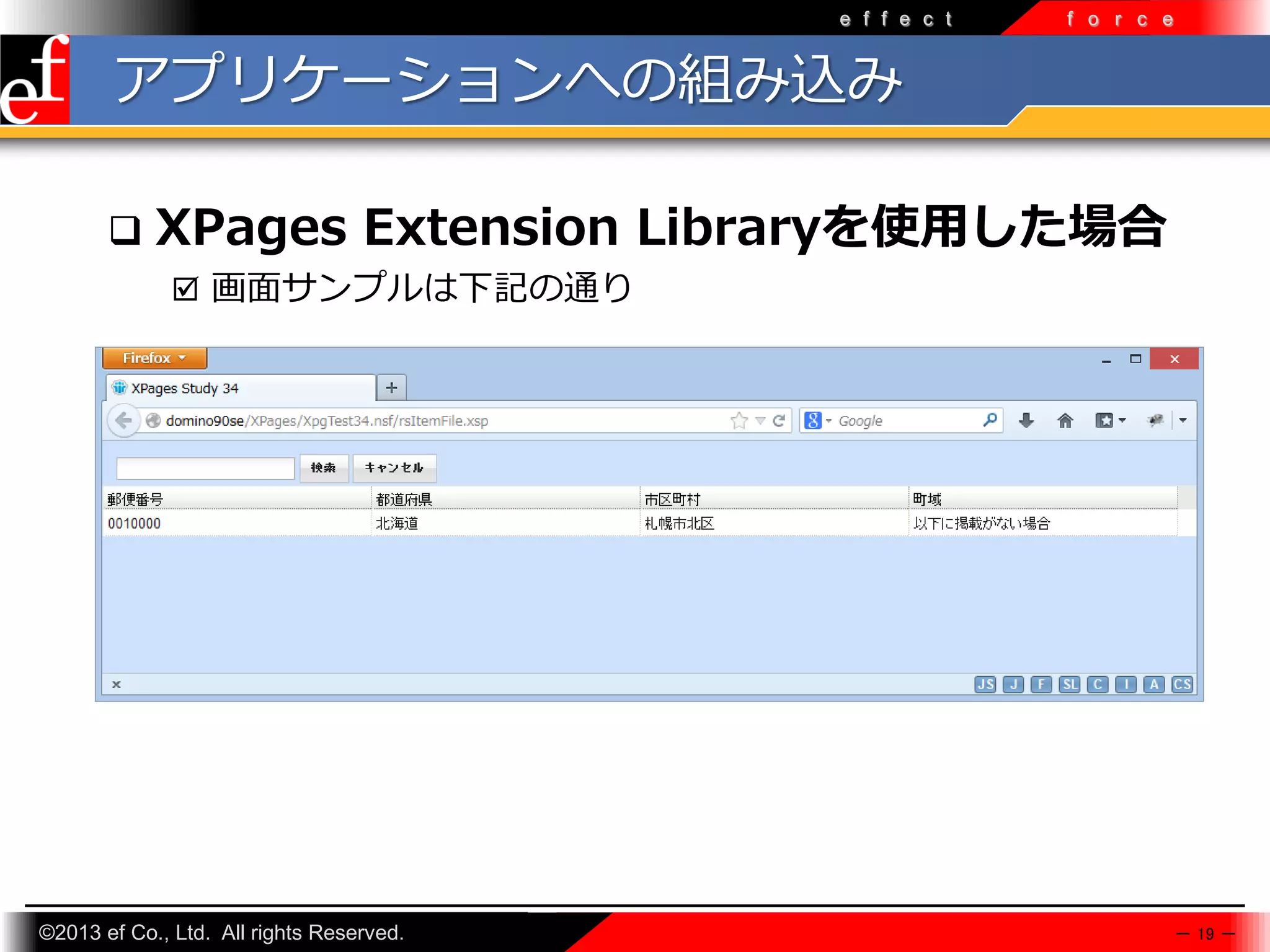Click the キャンセル cancel button

tap(394, 468)
